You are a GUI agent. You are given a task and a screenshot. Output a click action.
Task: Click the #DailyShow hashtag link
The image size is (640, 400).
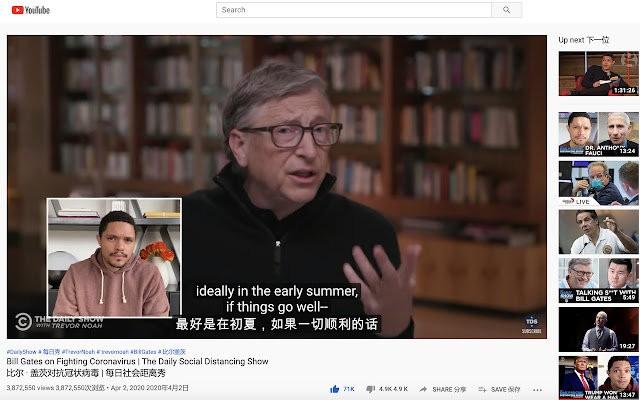point(19,352)
